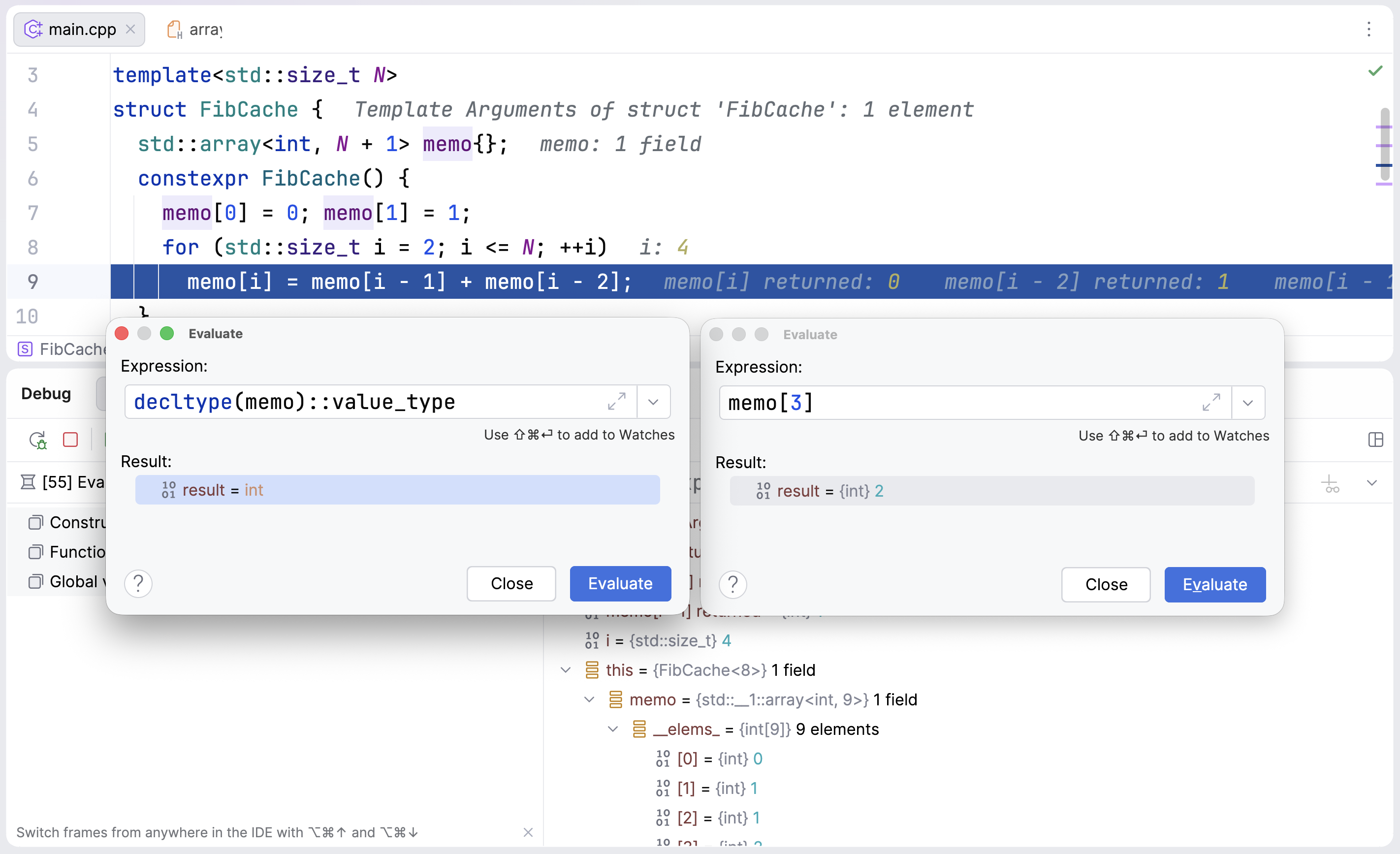The width and height of the screenshot is (1400, 854).
Task: Click Evaluate in the left dialog
Action: (x=620, y=584)
